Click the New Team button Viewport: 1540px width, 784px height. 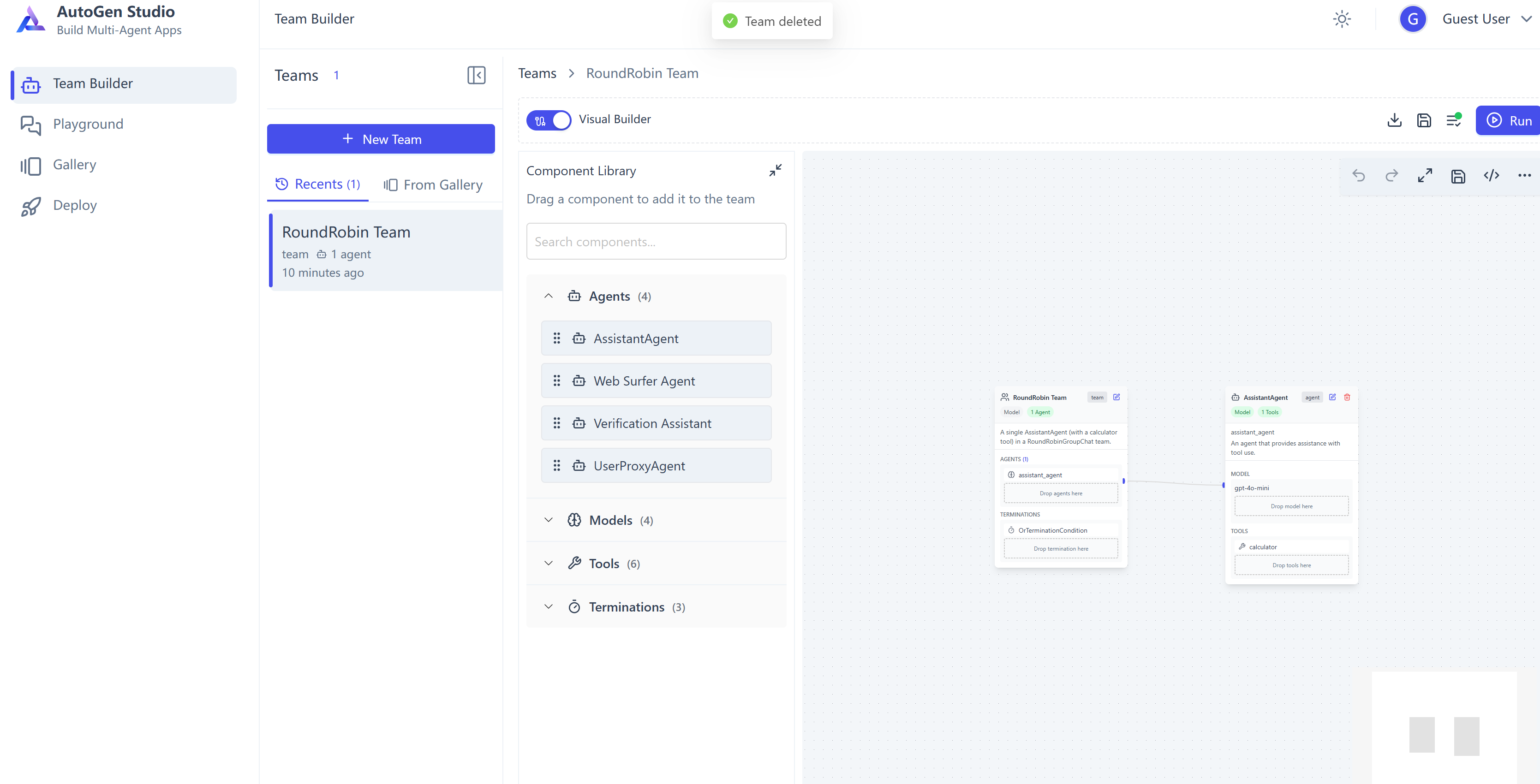[x=381, y=139]
